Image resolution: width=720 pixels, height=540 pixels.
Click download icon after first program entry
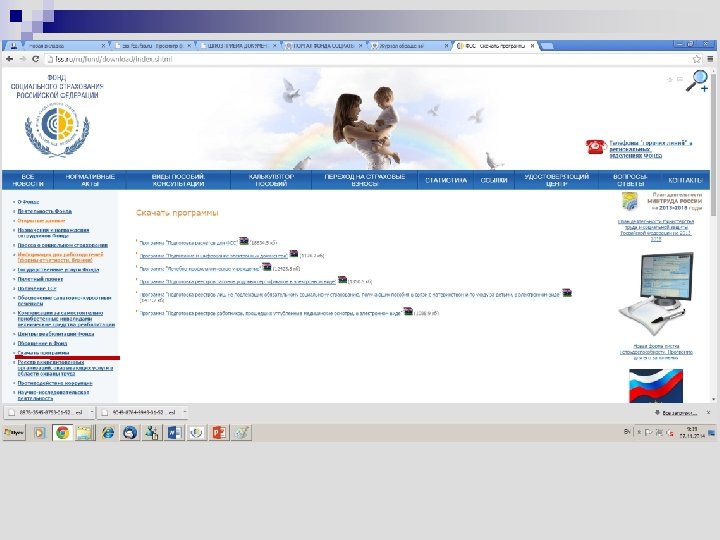pos(244,241)
